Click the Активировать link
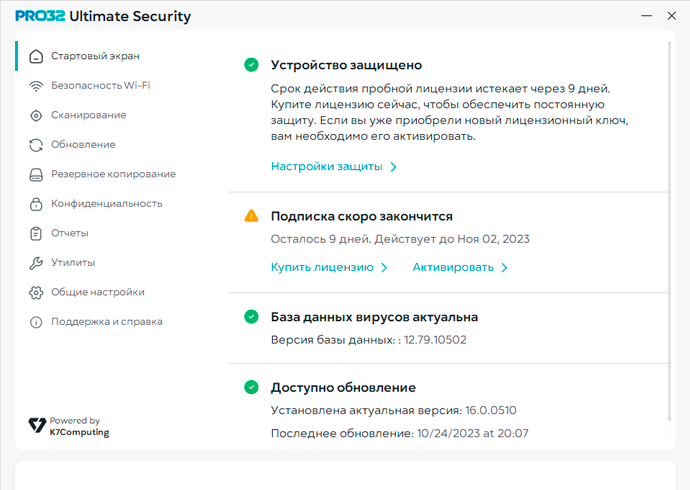 pos(453,268)
